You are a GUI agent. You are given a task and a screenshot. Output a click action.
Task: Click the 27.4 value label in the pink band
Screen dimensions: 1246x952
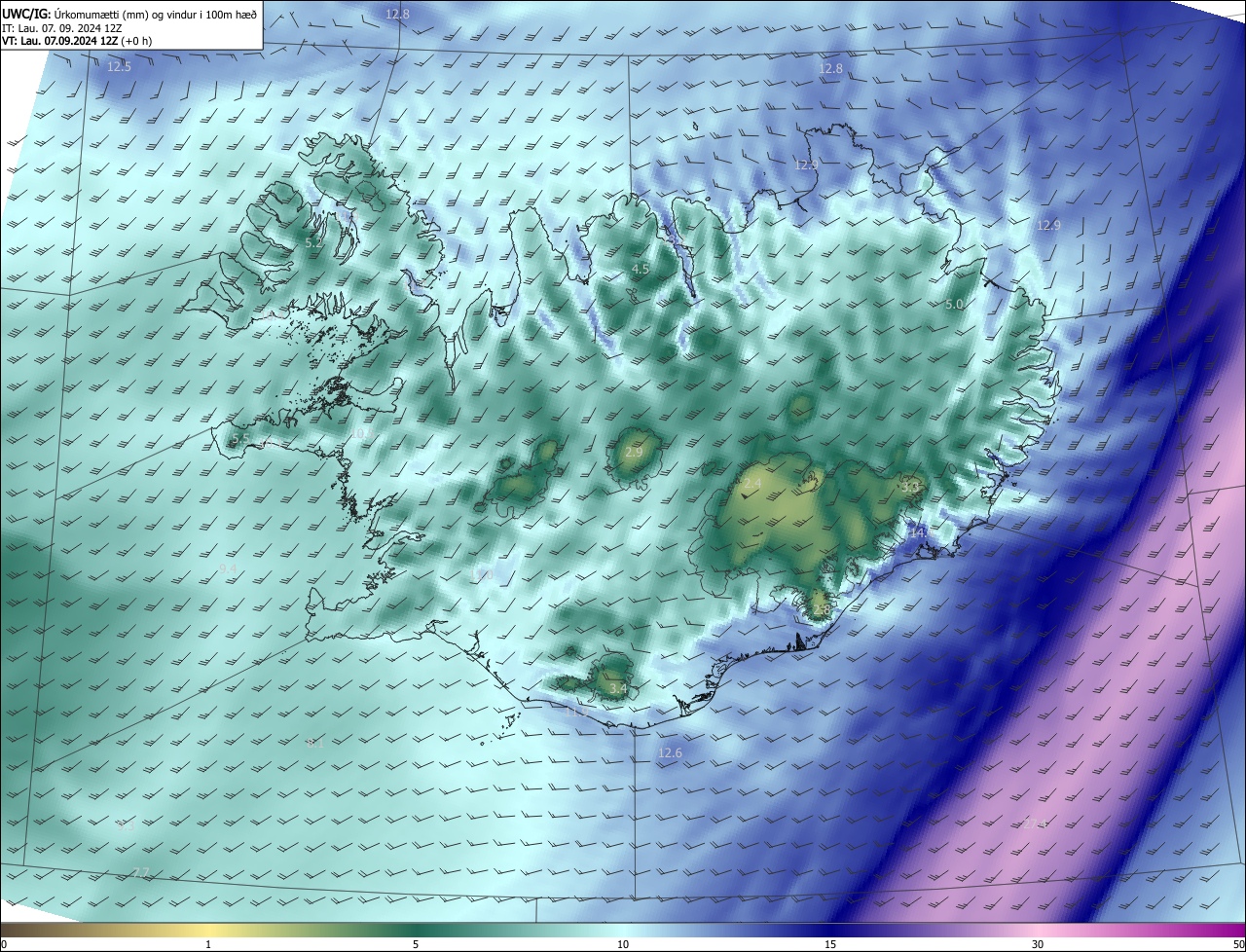tap(1036, 824)
